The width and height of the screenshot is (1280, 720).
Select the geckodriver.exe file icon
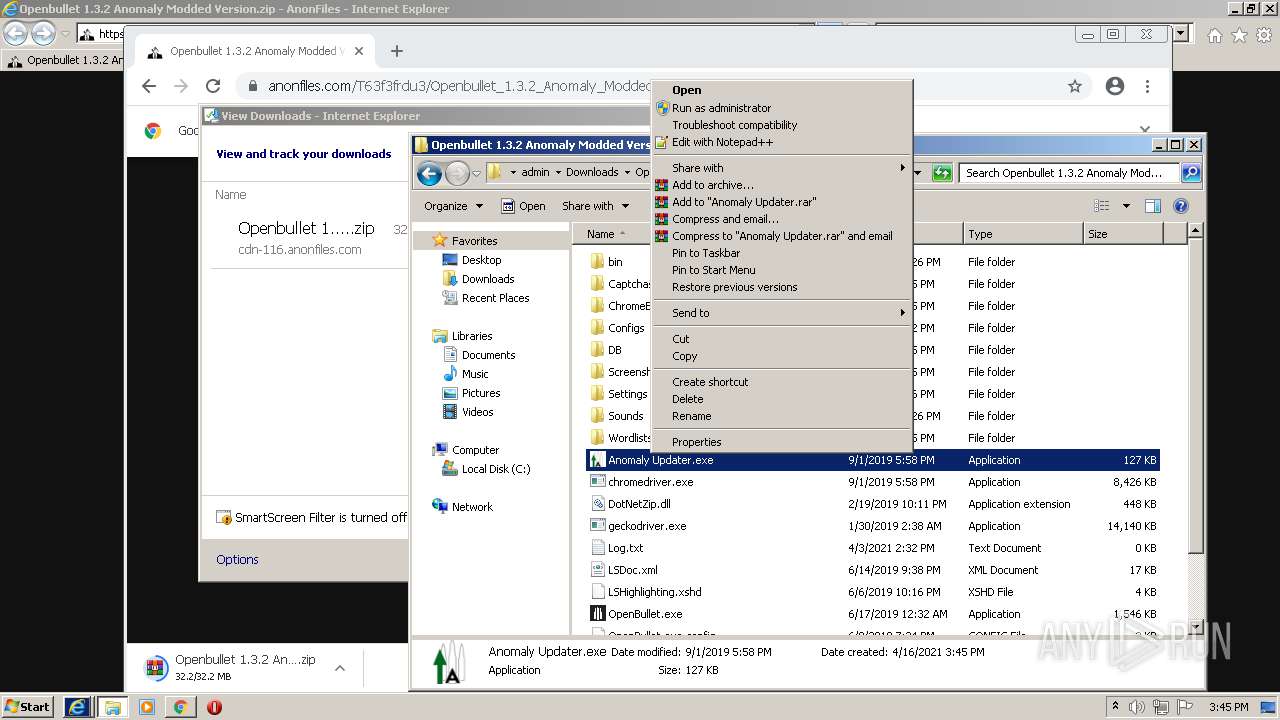598,526
